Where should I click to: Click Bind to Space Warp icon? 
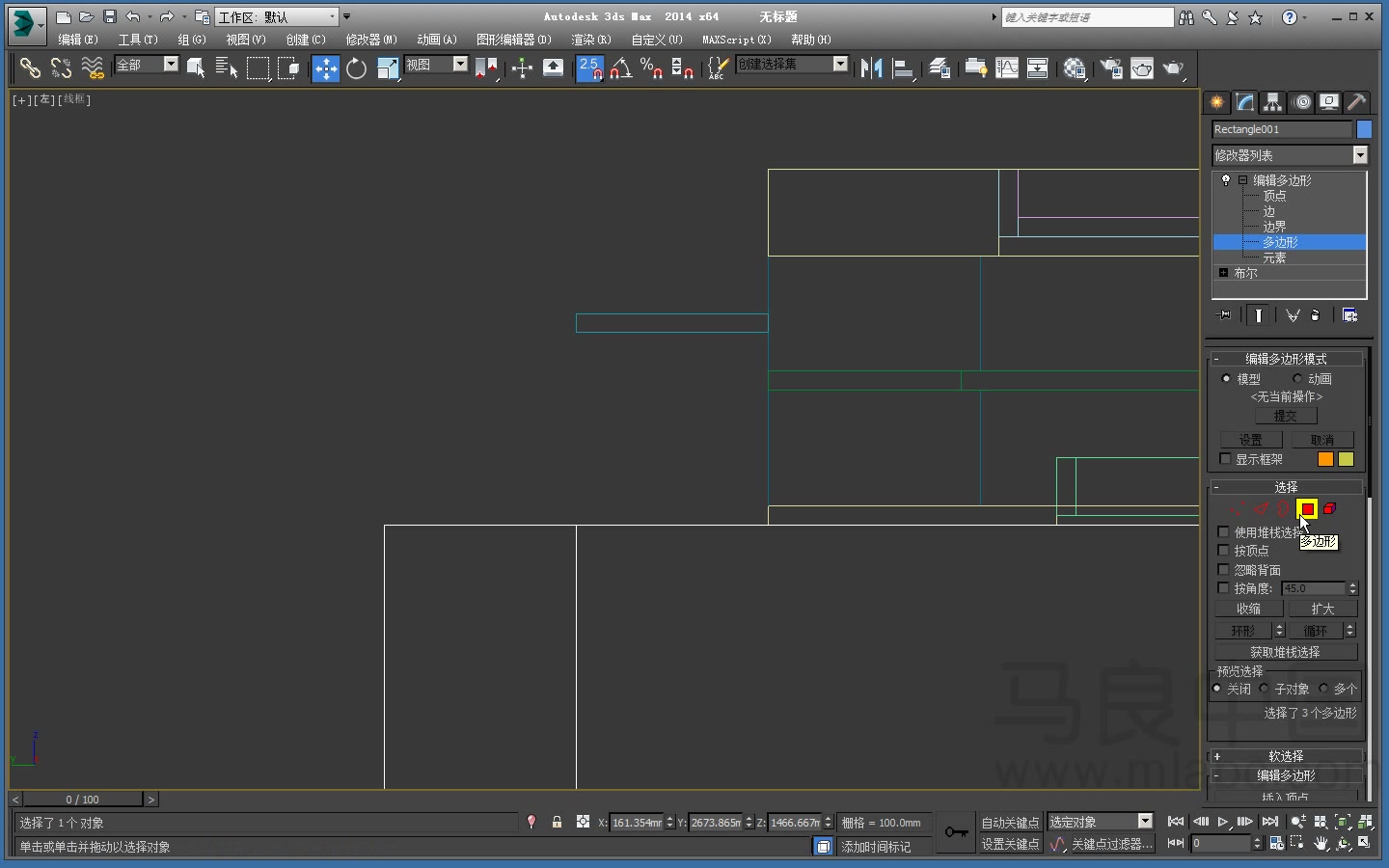(x=92, y=68)
